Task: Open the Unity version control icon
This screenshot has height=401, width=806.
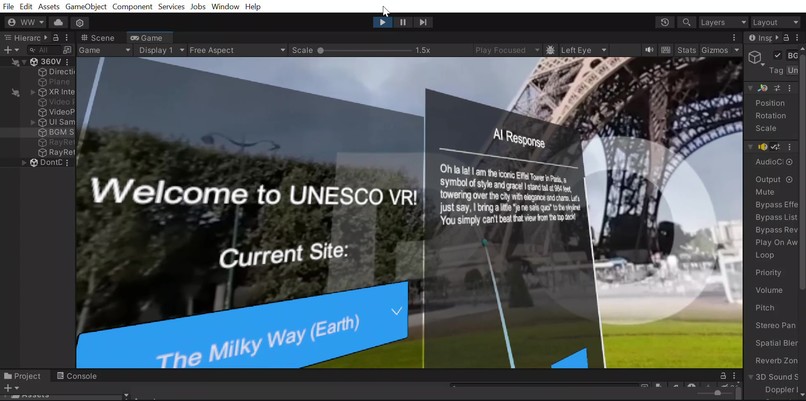Action: (x=80, y=23)
